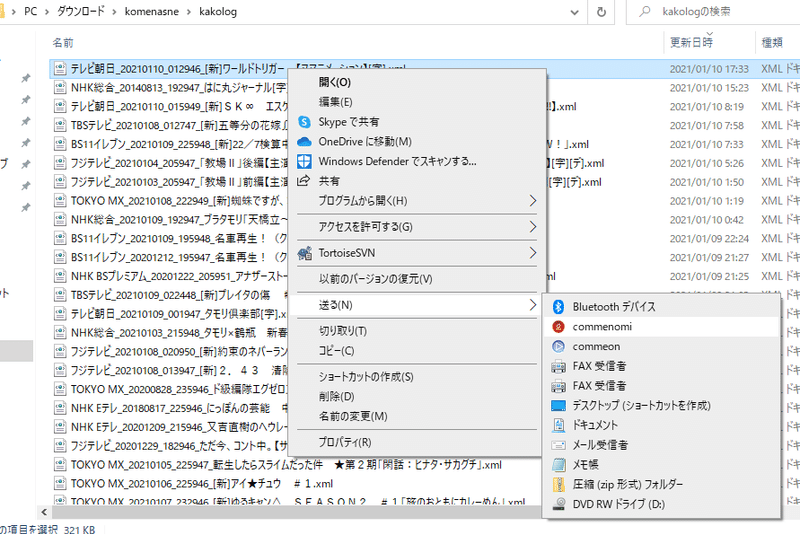The width and height of the screenshot is (800, 534).
Task: Click komenasne in breadcrumb path
Action: pos(152,12)
